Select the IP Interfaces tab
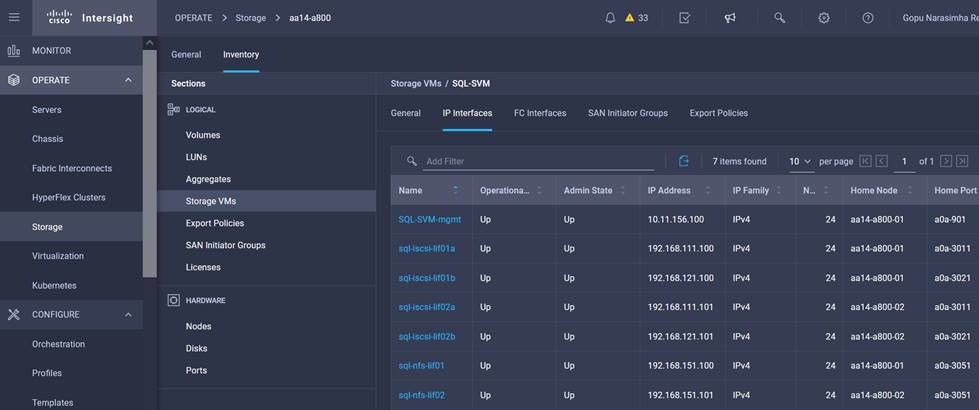979x410 pixels. point(467,113)
